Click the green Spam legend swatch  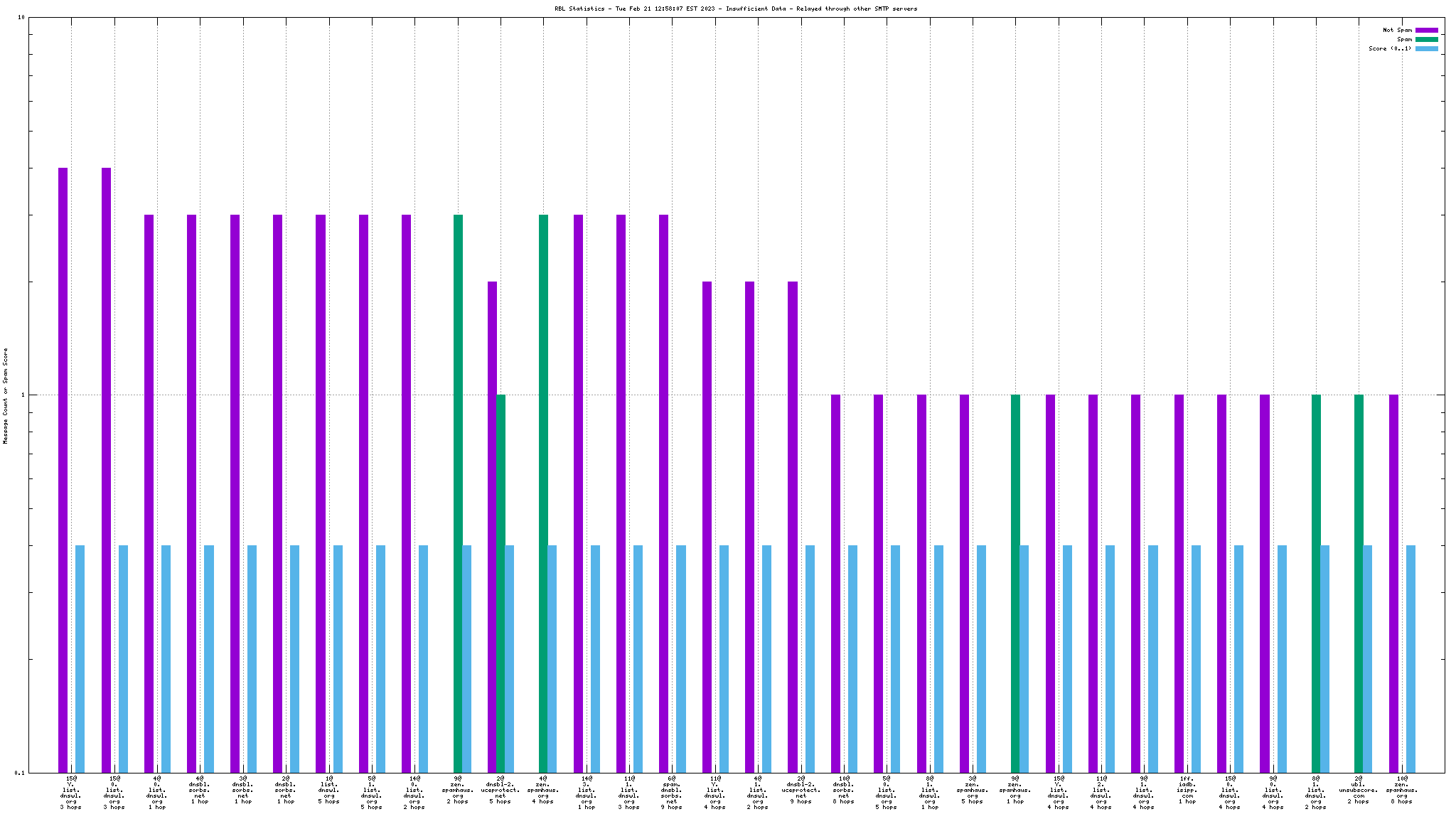1426,39
